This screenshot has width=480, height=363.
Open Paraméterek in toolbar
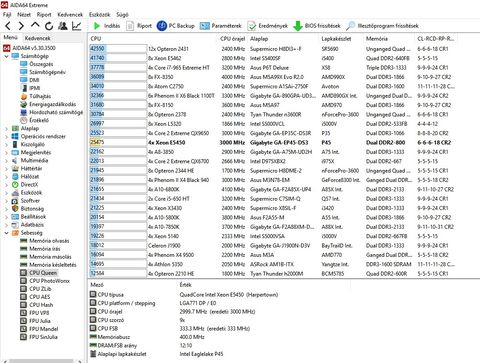pyautogui.click(x=220, y=26)
